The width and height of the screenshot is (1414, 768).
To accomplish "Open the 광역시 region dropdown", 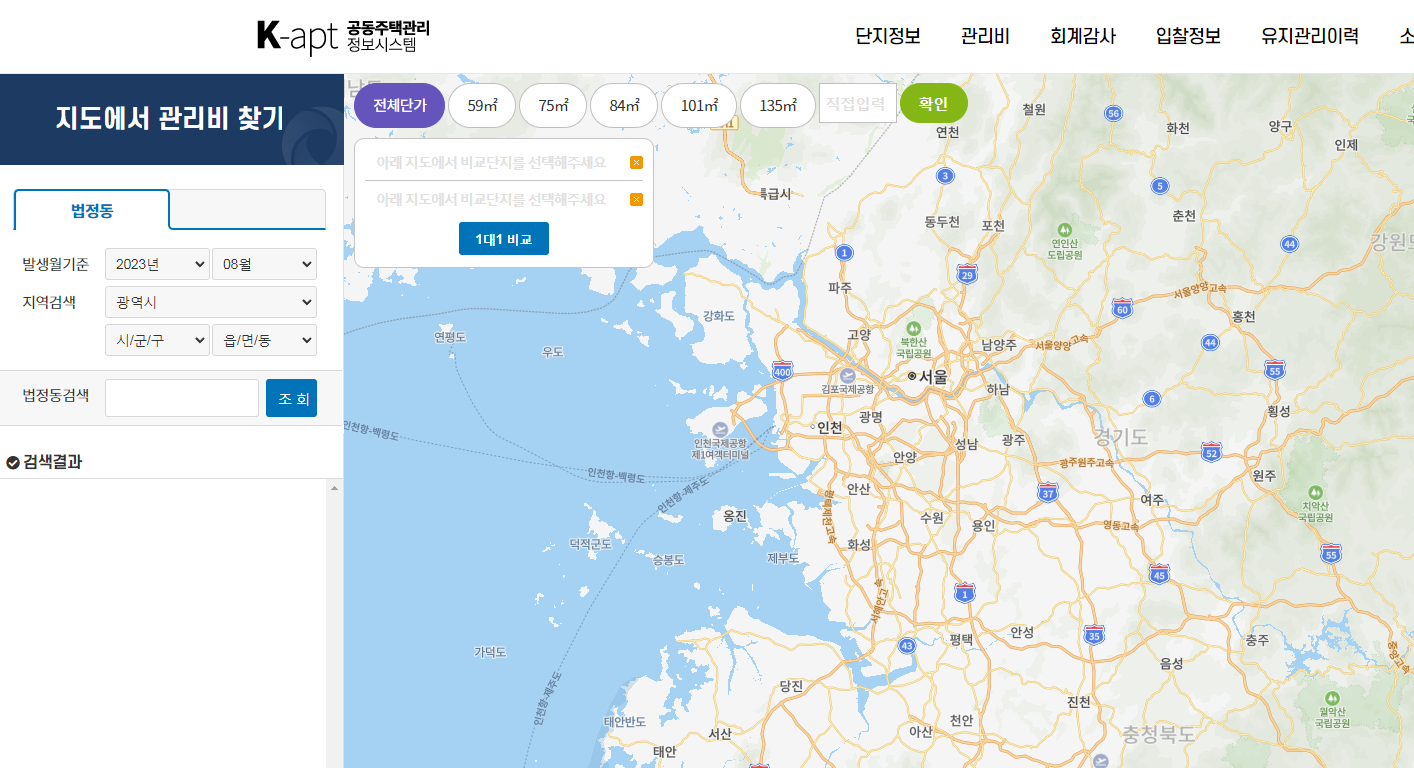I will coord(211,302).
